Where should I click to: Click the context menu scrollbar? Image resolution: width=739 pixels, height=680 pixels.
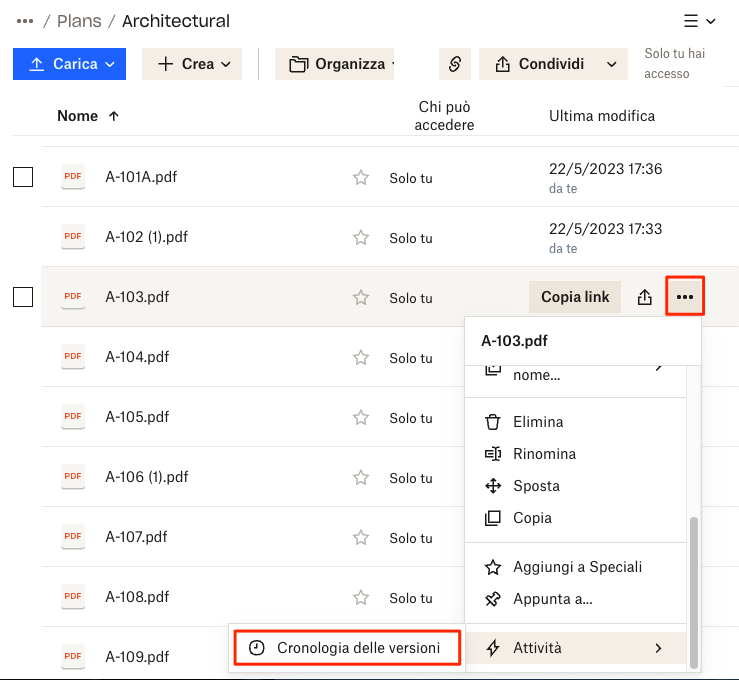(694, 580)
